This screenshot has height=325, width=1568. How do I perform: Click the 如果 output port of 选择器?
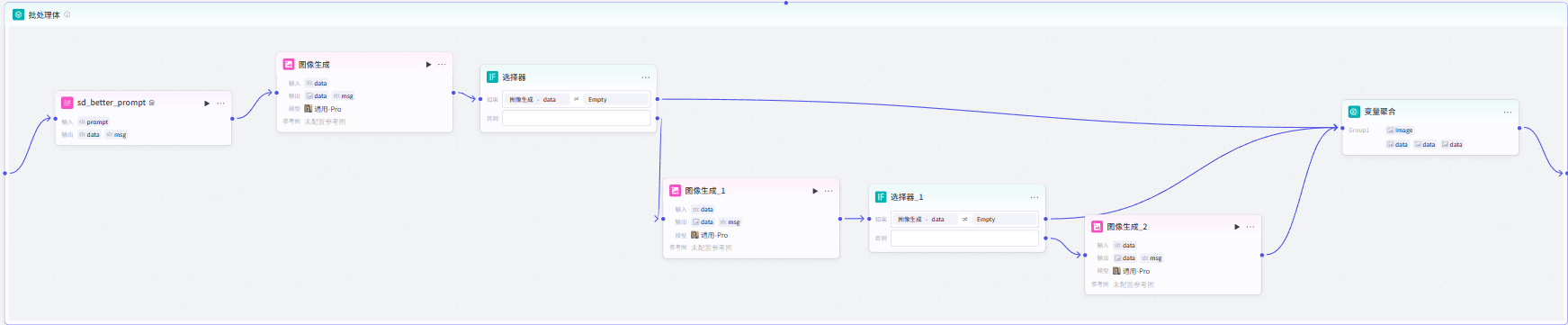click(x=658, y=99)
